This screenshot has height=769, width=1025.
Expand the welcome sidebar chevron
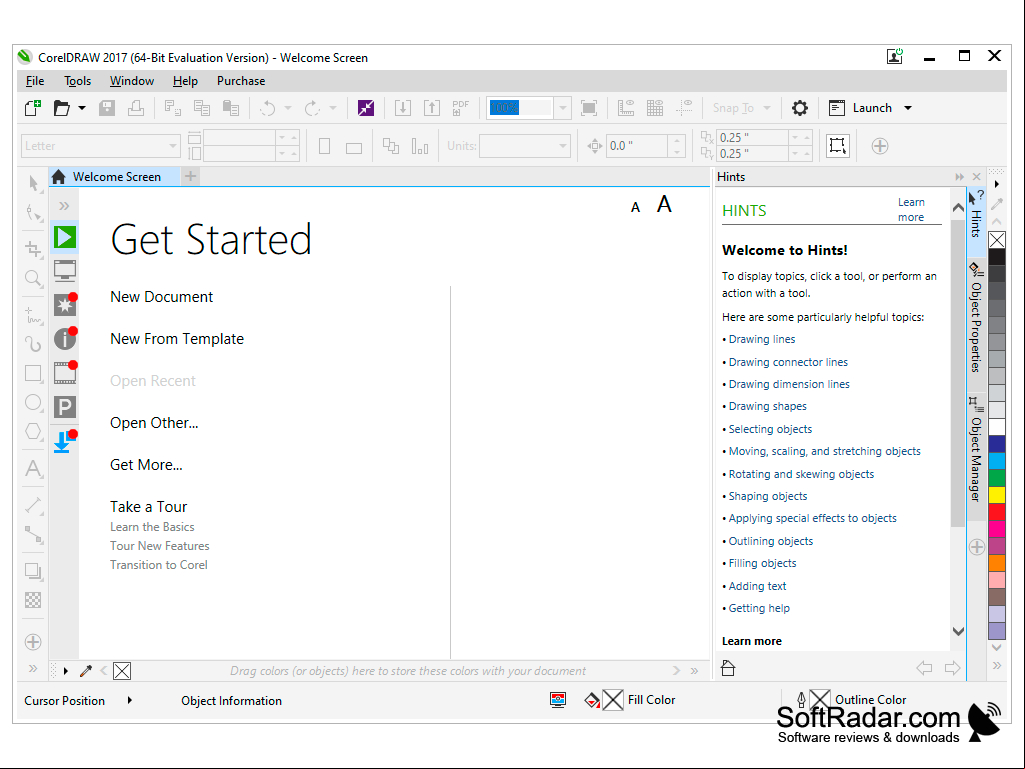[x=64, y=206]
